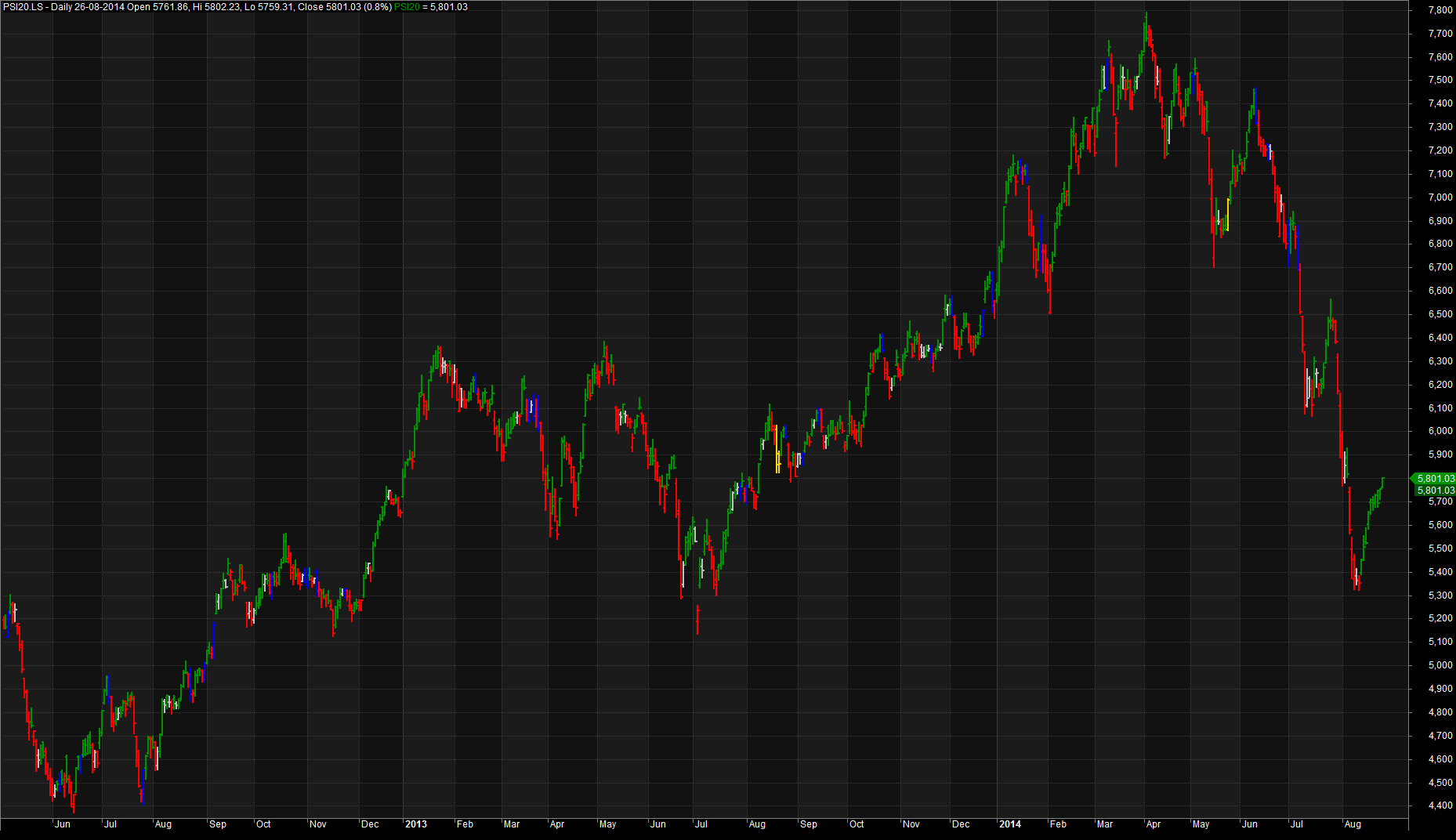The width and height of the screenshot is (1456, 840).
Task: Click the final green bar at chart's end
Action: (1382, 483)
